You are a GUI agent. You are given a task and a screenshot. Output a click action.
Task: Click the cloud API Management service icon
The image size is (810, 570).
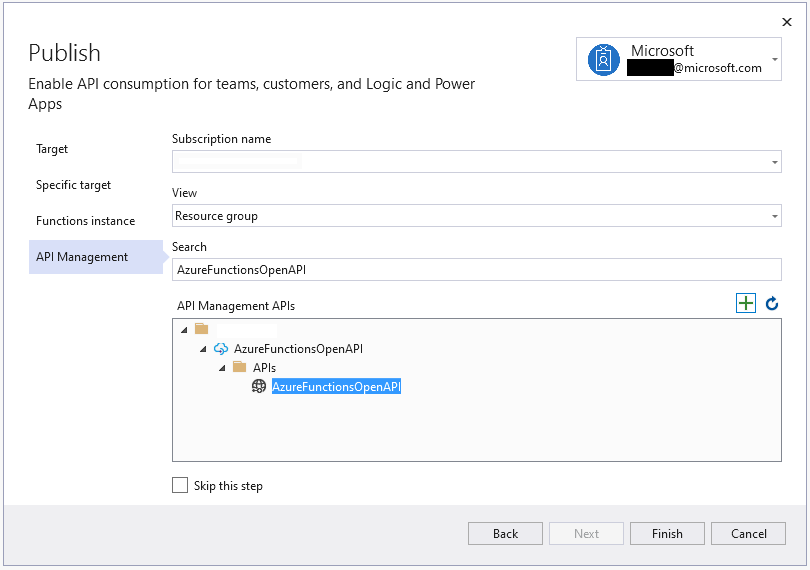221,348
